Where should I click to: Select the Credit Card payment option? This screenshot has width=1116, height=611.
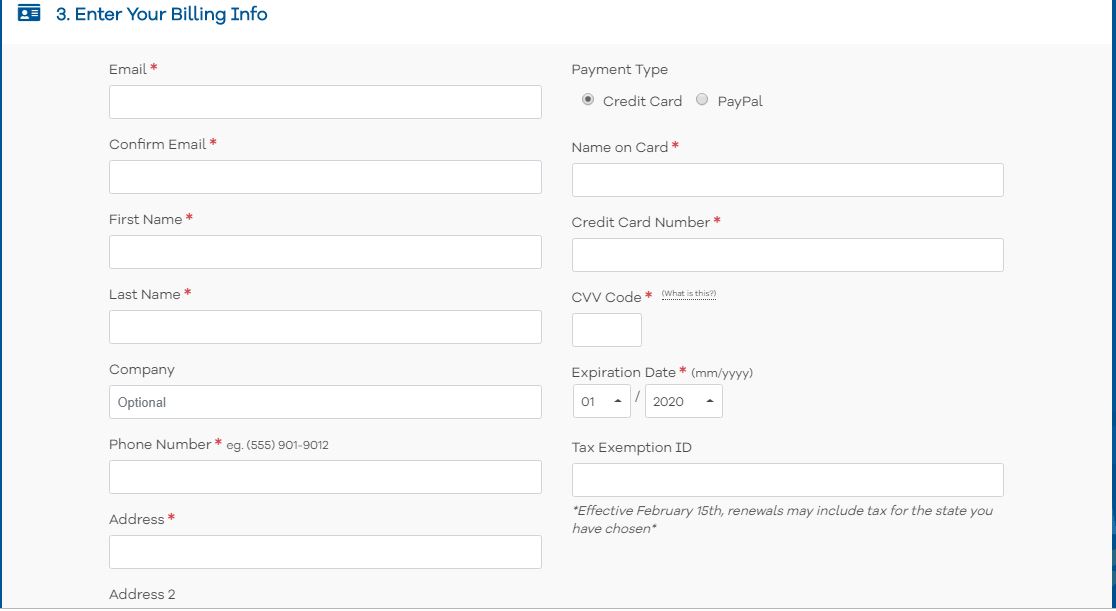[588, 100]
